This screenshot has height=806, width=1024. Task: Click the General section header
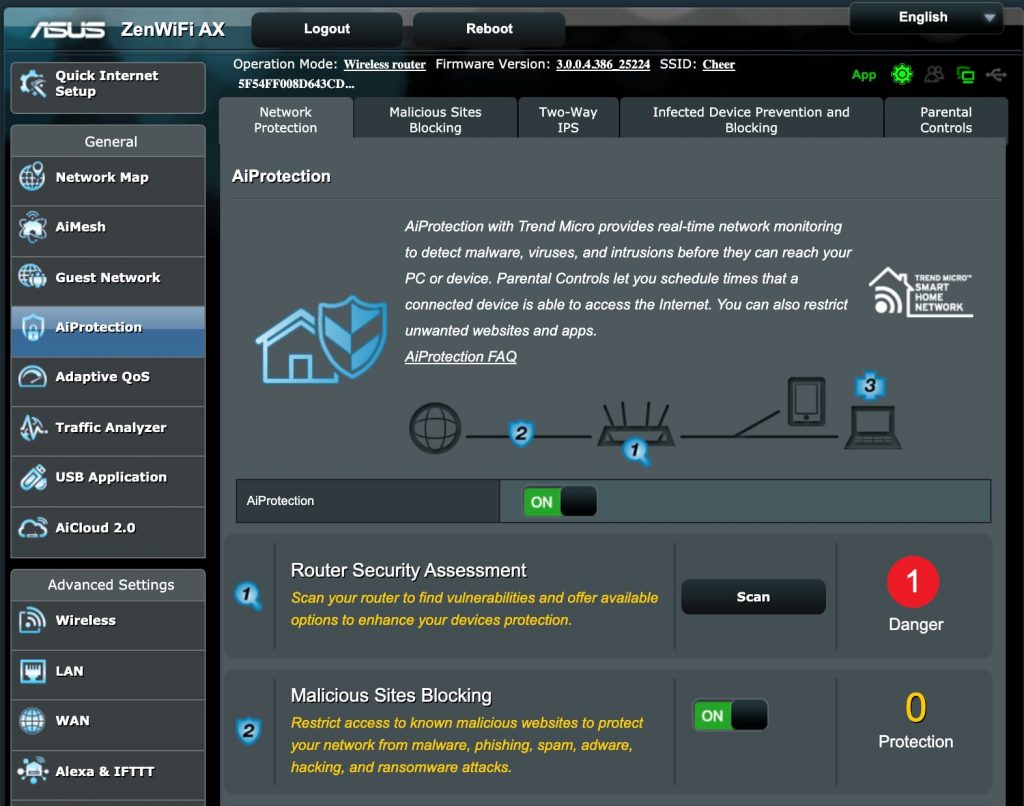point(110,142)
